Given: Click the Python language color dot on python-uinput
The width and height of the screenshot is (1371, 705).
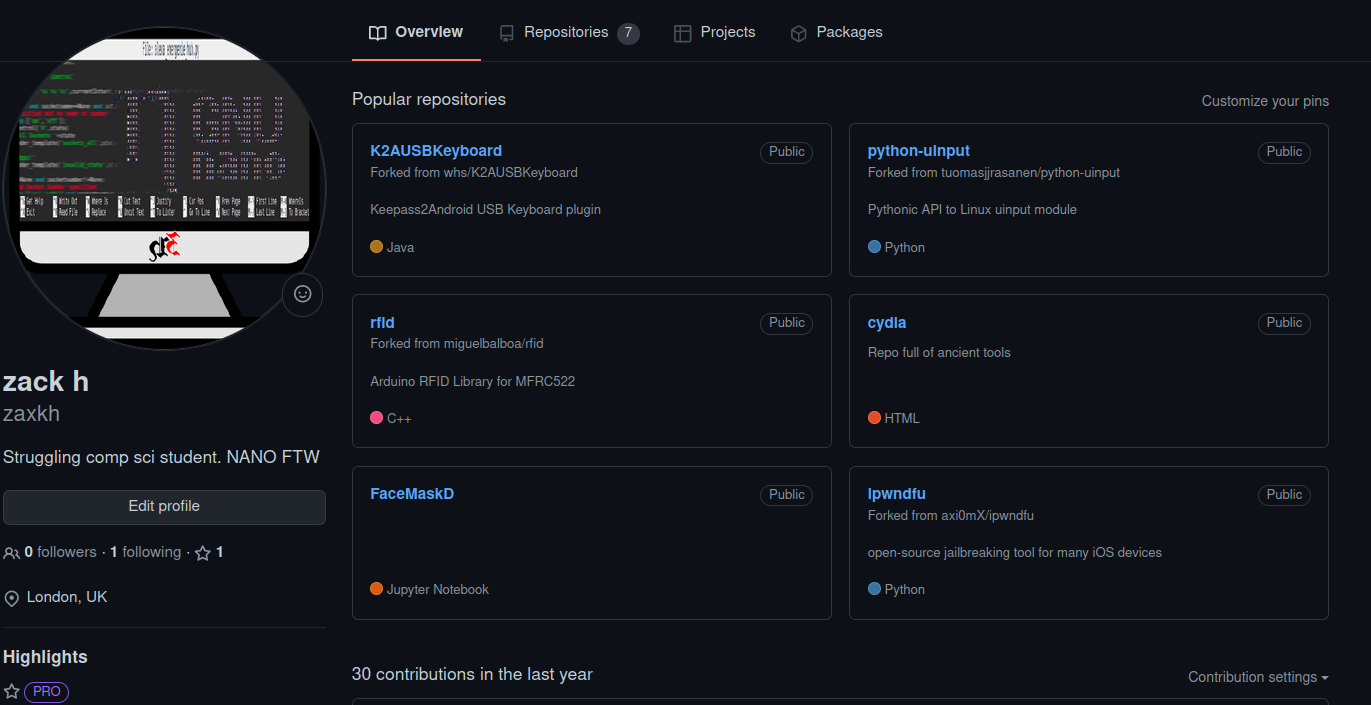Looking at the screenshot, I should tap(874, 247).
